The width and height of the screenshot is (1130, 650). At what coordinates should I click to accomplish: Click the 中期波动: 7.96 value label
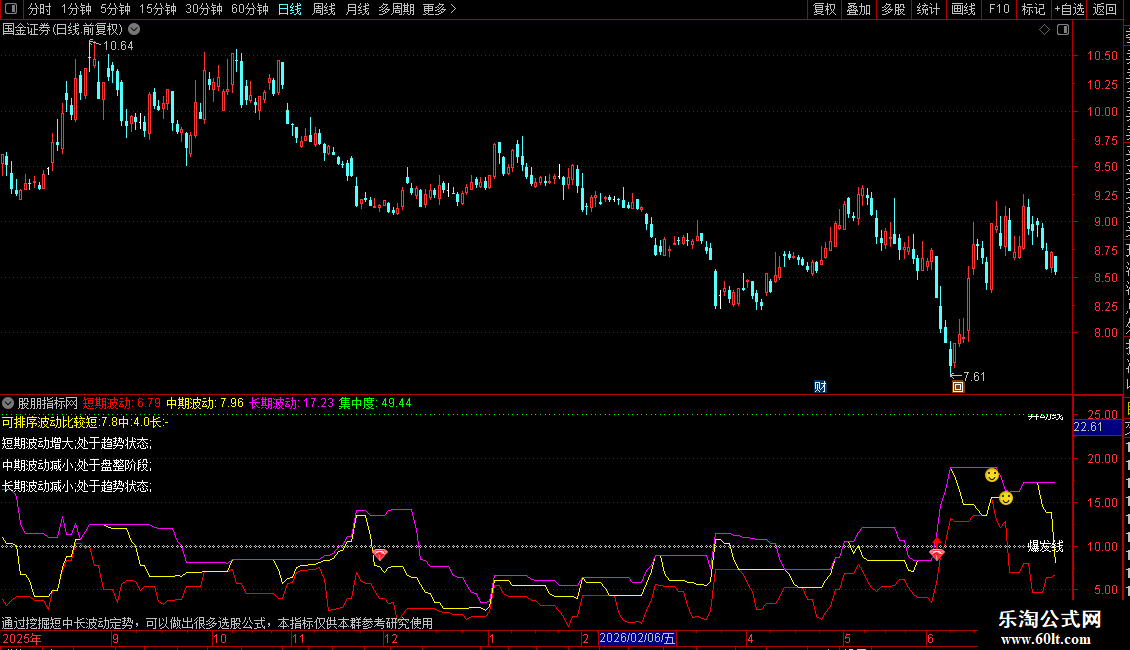click(x=205, y=403)
